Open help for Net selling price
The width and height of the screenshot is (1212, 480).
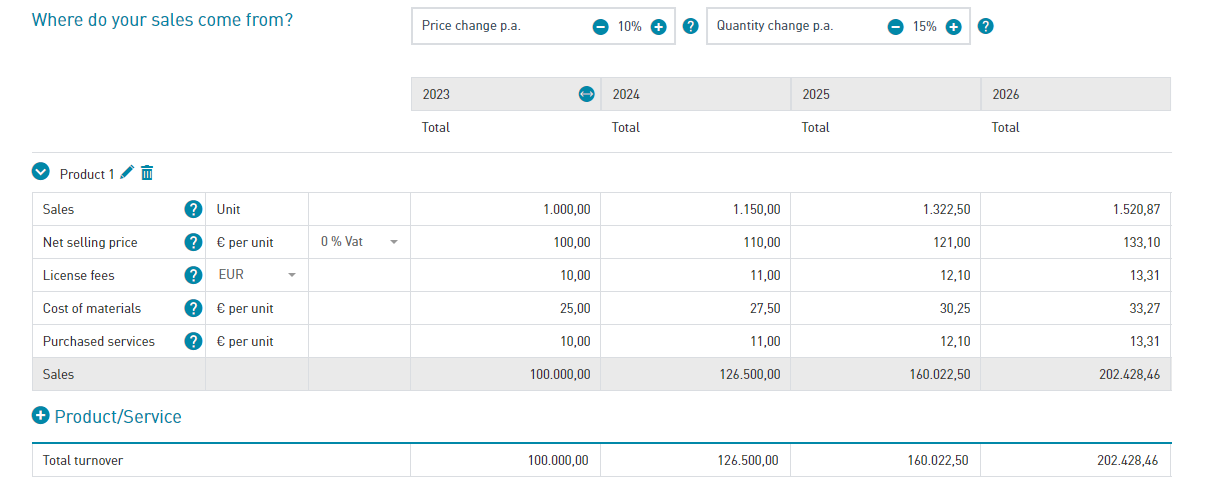(x=193, y=242)
